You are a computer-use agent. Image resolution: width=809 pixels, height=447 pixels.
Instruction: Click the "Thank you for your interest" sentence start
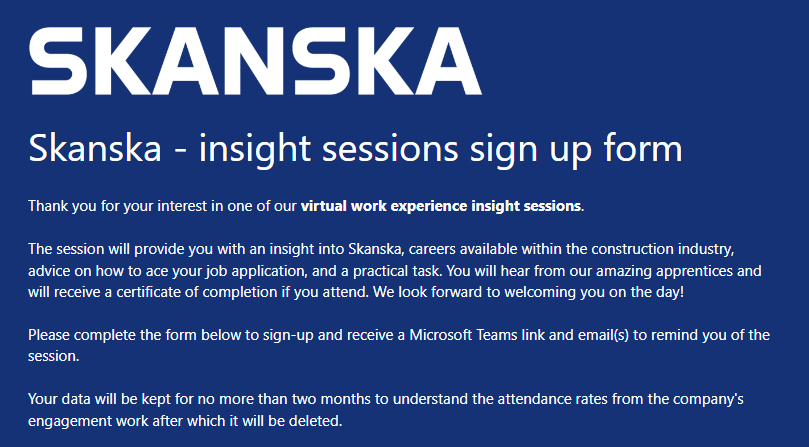tap(110, 207)
